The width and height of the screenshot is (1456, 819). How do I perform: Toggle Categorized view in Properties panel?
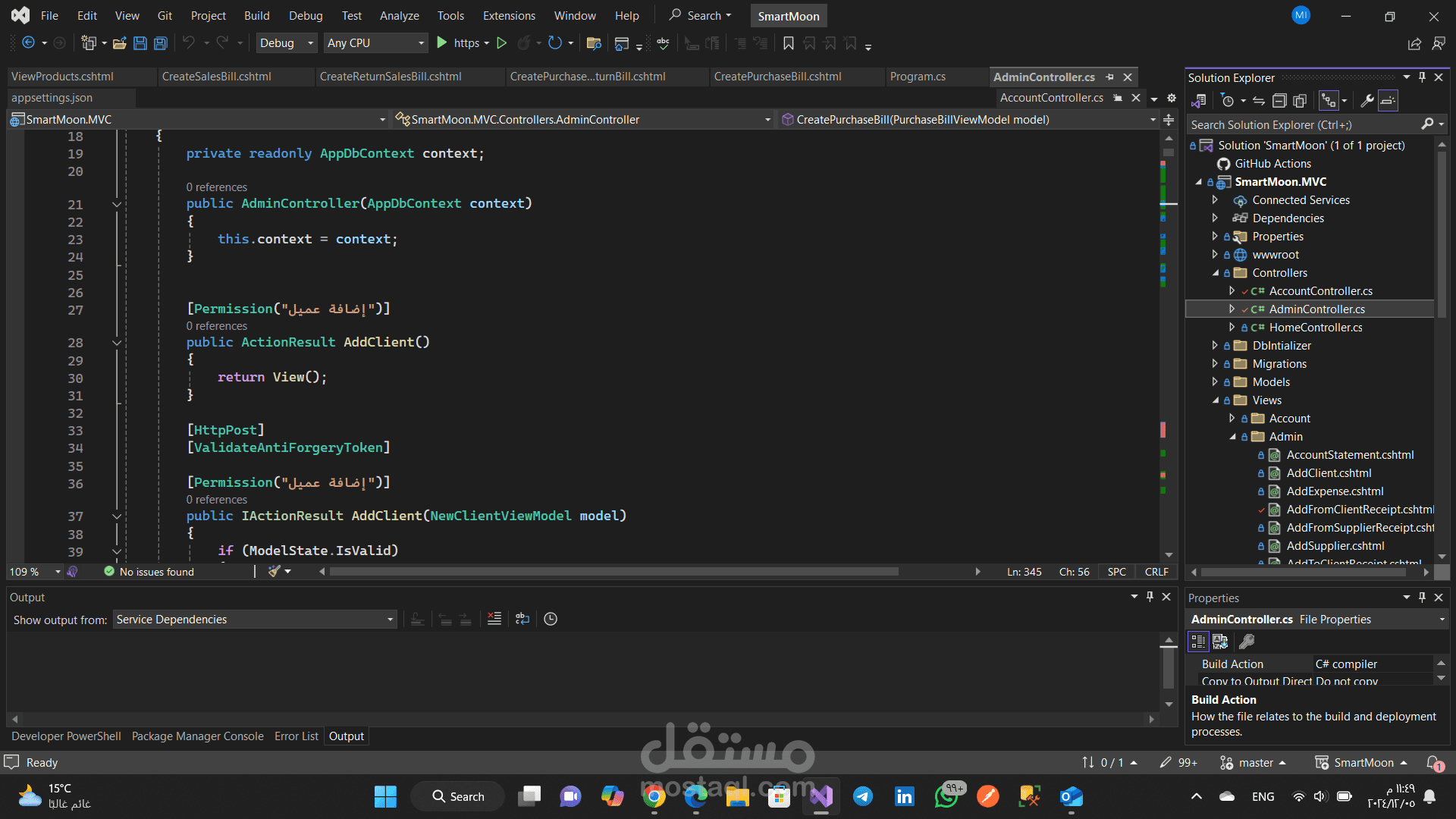point(1198,642)
